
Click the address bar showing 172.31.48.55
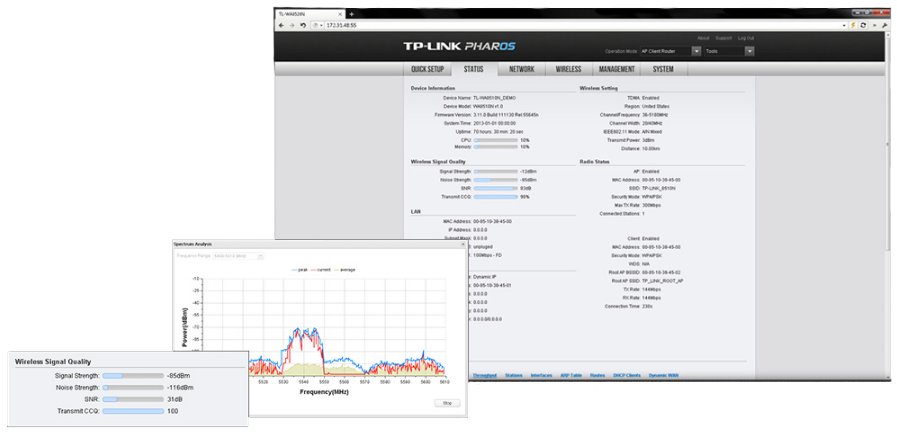coord(584,26)
